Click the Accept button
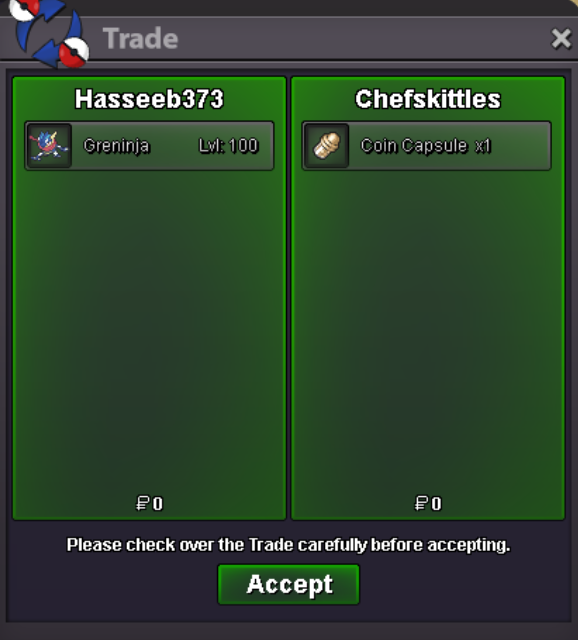The height and width of the screenshot is (640, 578). coord(289,584)
